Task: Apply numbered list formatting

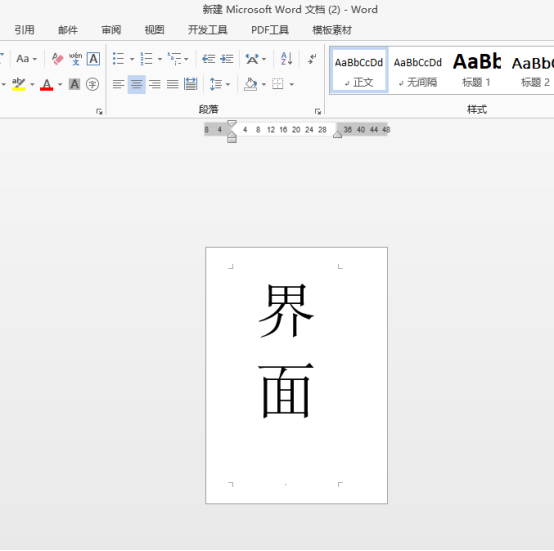Action: tap(146, 59)
